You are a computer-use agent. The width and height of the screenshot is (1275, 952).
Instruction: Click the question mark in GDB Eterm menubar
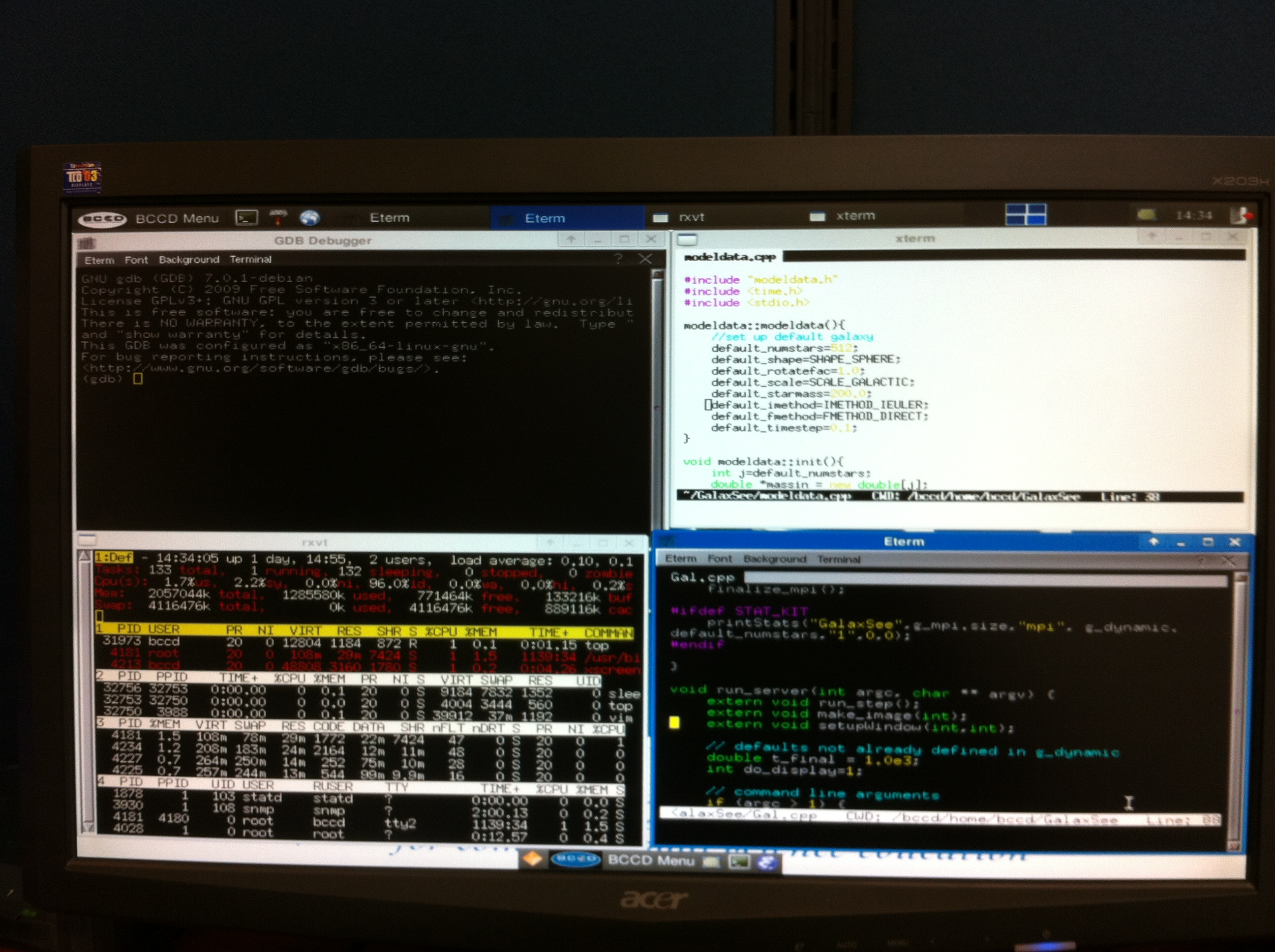coord(618,259)
